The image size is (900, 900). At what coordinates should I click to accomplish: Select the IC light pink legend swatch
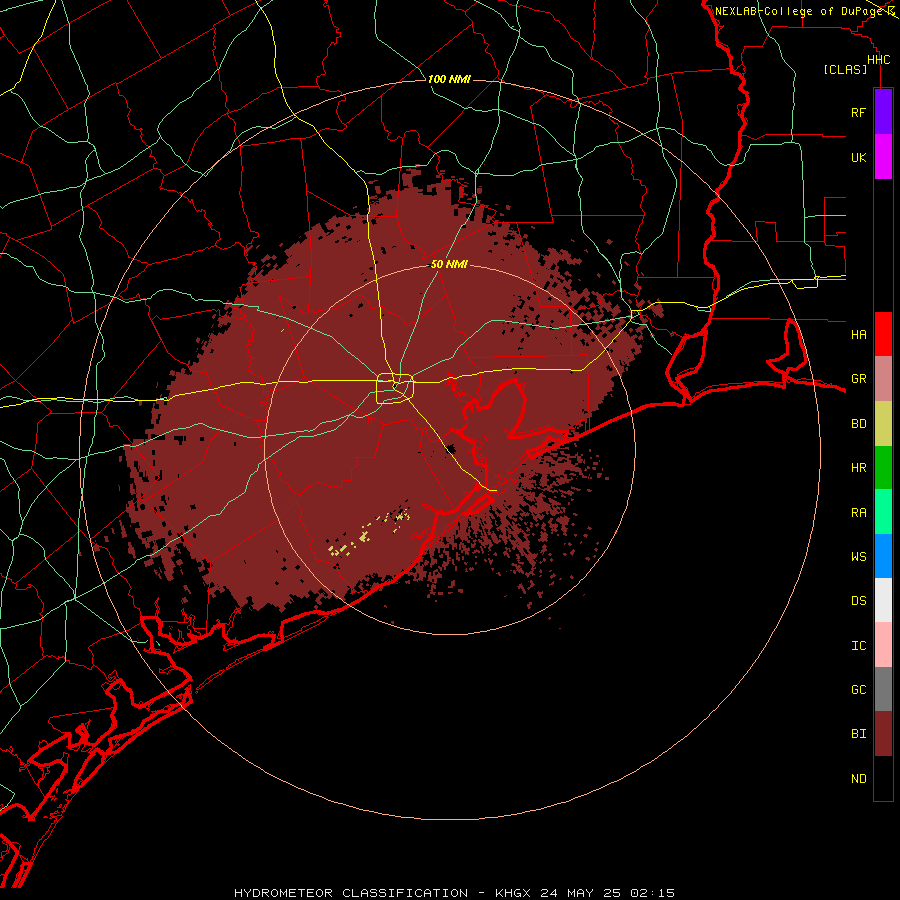(x=883, y=645)
